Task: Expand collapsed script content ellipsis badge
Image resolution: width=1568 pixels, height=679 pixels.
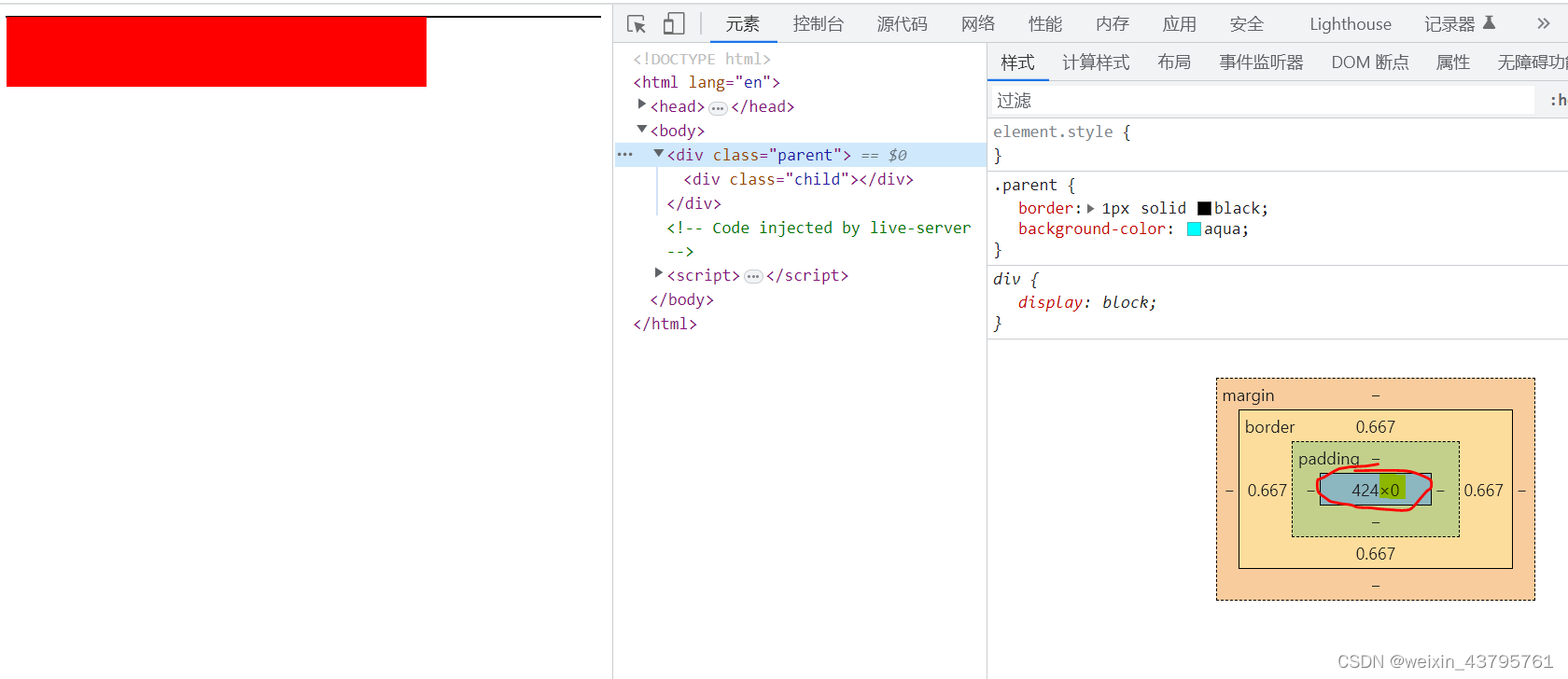Action: click(x=753, y=277)
